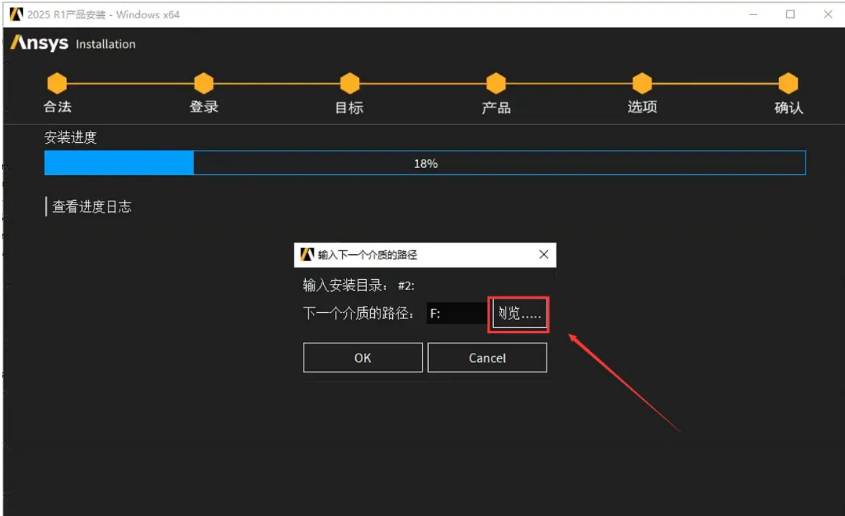Cancel the media path dialog

pos(487,358)
